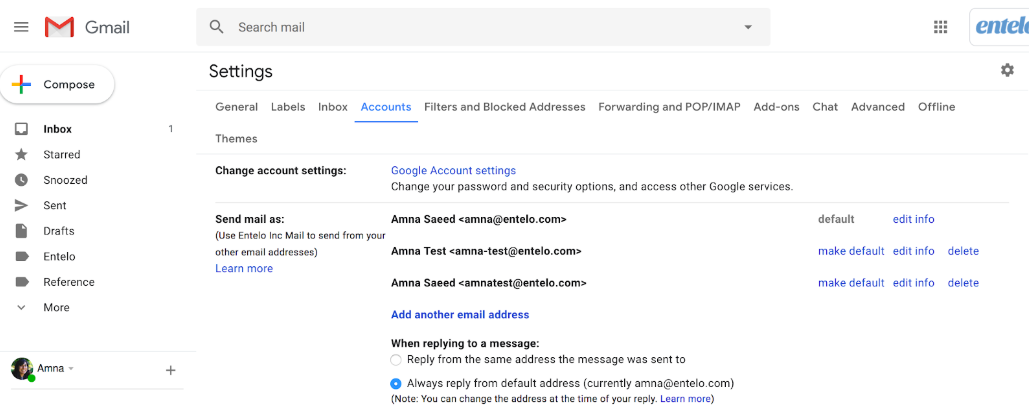Open the settings gear icon
Screen dimensions: 1032x408
[x=1007, y=70]
